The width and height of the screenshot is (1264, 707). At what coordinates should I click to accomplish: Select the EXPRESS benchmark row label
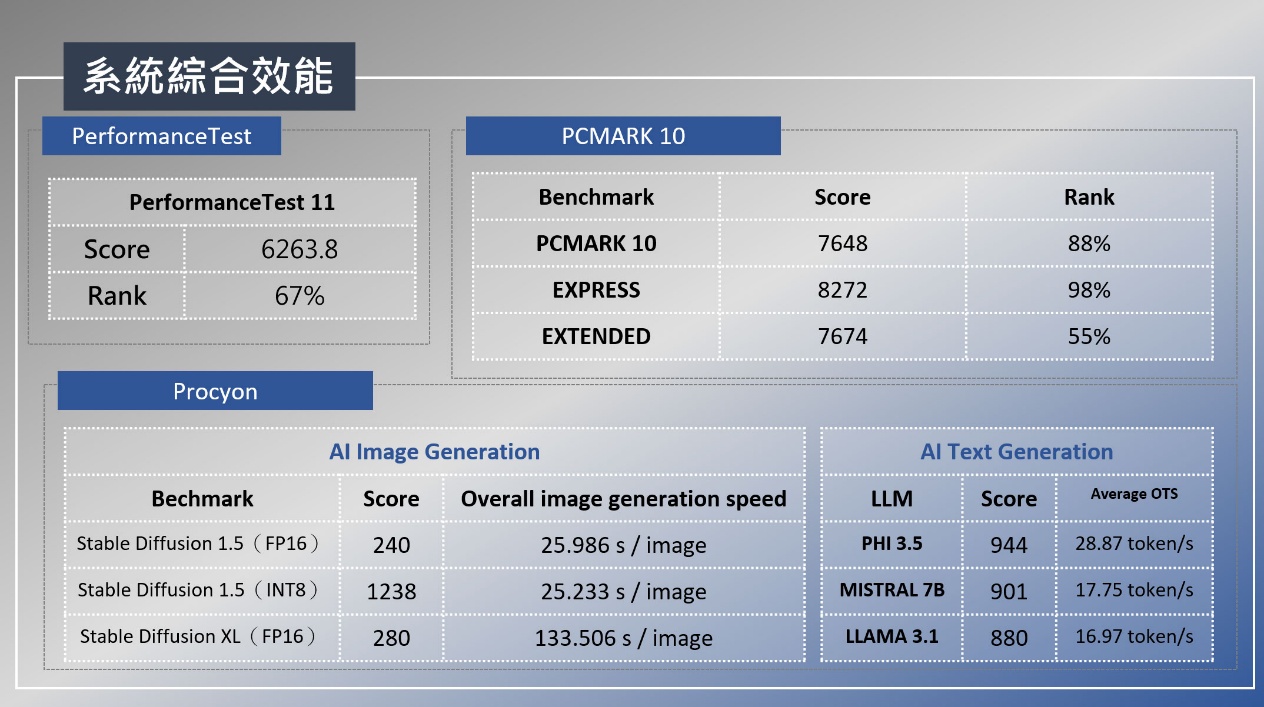(596, 290)
